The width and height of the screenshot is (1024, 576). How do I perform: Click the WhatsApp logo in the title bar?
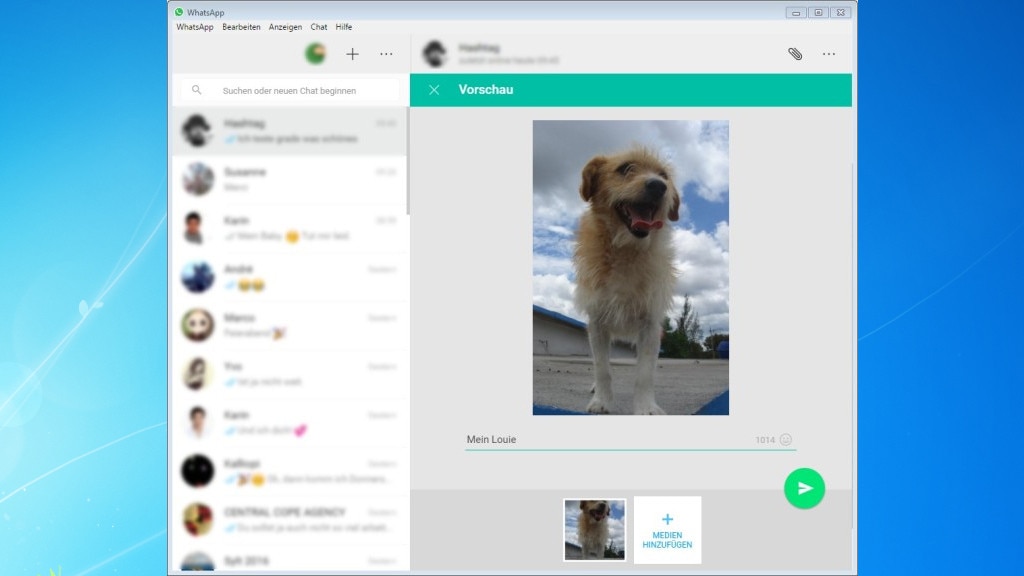click(178, 11)
